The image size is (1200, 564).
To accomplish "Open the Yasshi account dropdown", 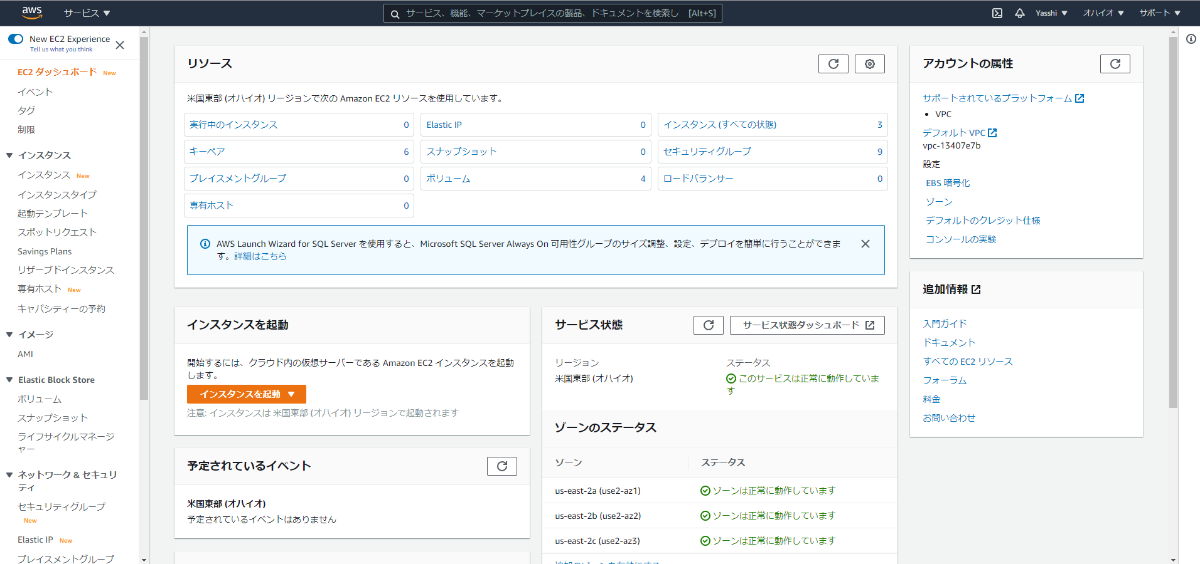I will click(x=1051, y=13).
